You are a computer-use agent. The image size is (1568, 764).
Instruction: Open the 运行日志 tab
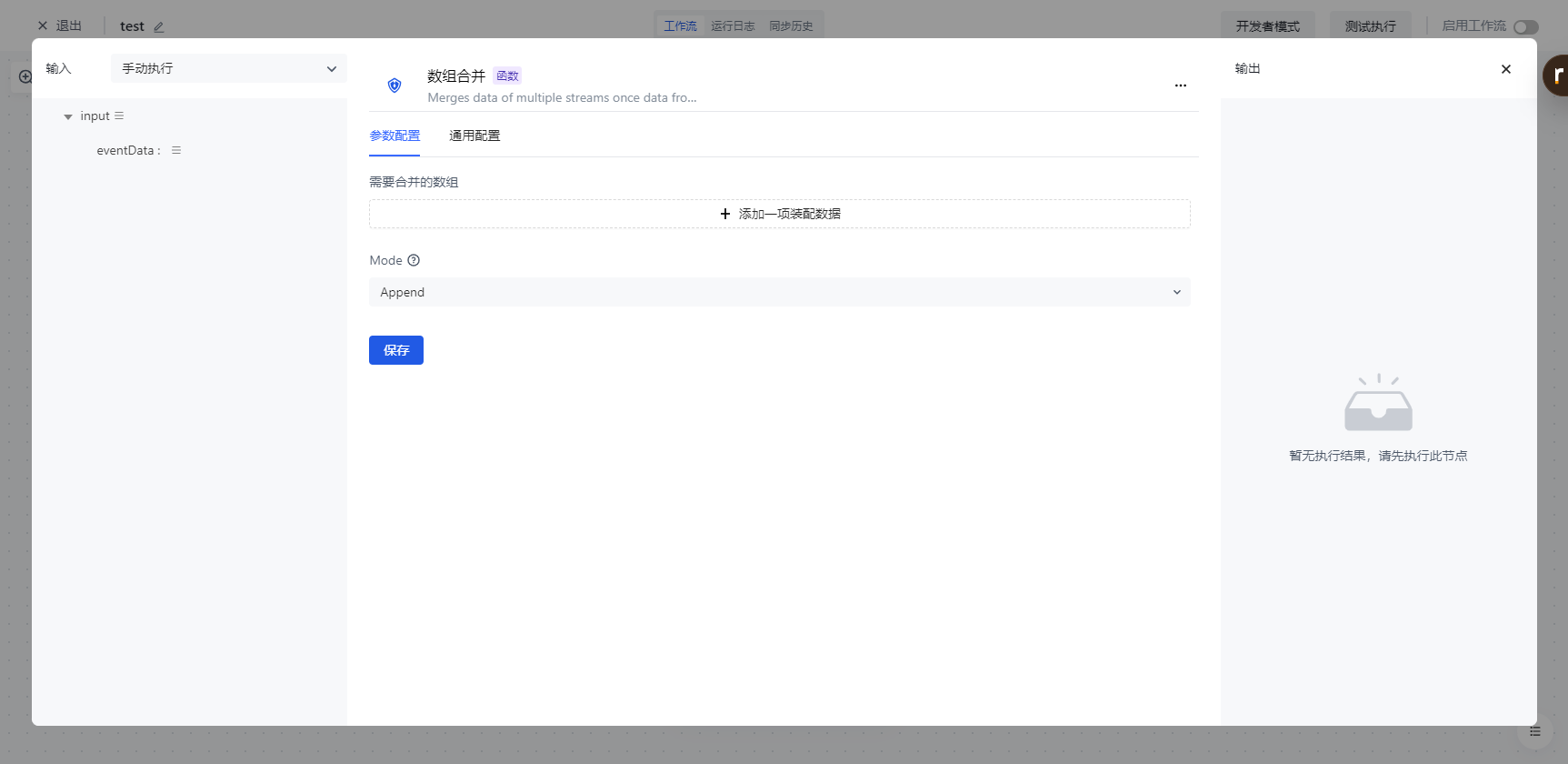733,26
